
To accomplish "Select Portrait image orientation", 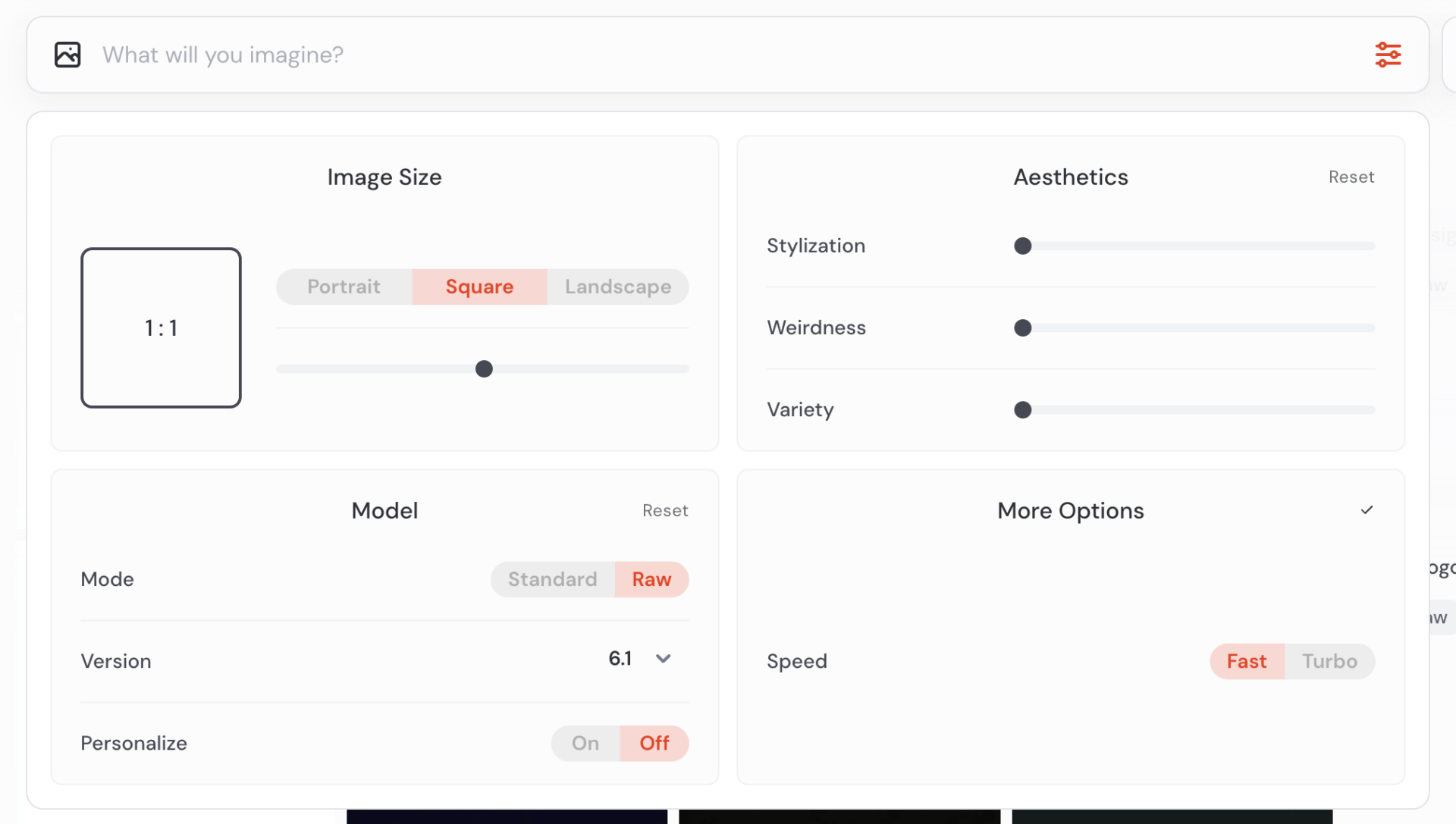I will (x=344, y=287).
